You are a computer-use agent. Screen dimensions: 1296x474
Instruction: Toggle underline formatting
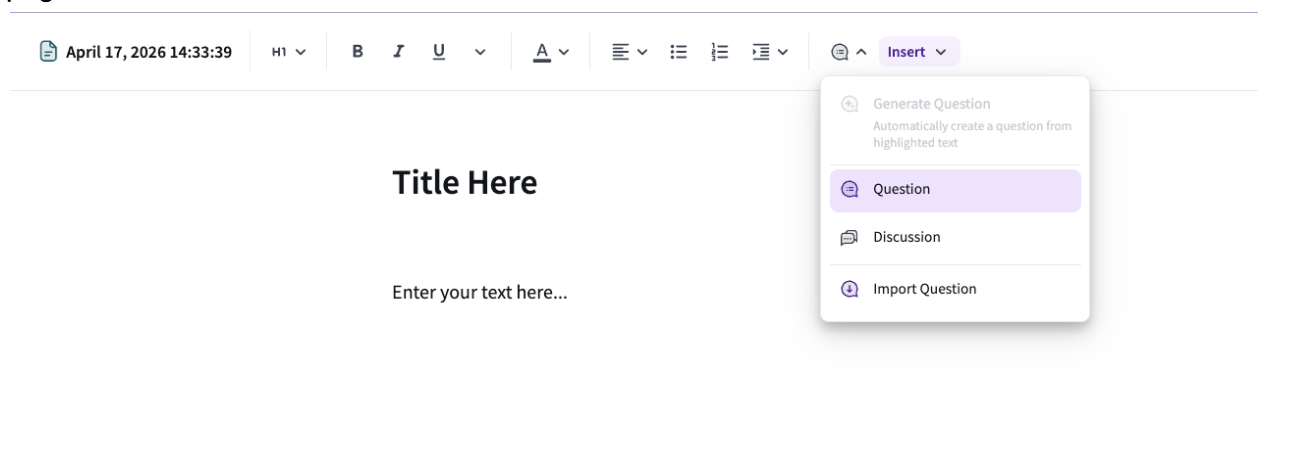(x=438, y=51)
